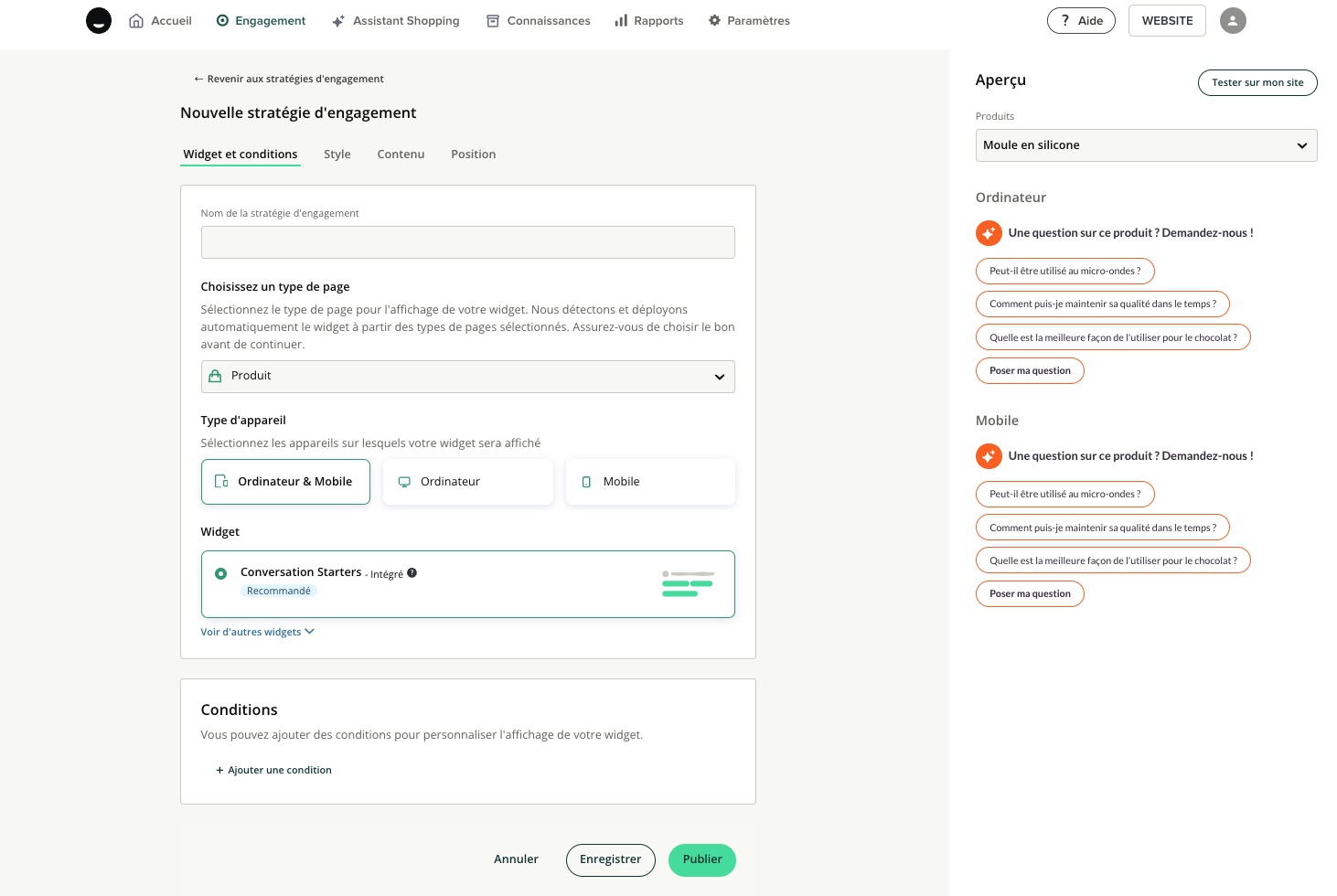Go to Accueil home page
This screenshot has width=1337, height=896.
tap(161, 20)
